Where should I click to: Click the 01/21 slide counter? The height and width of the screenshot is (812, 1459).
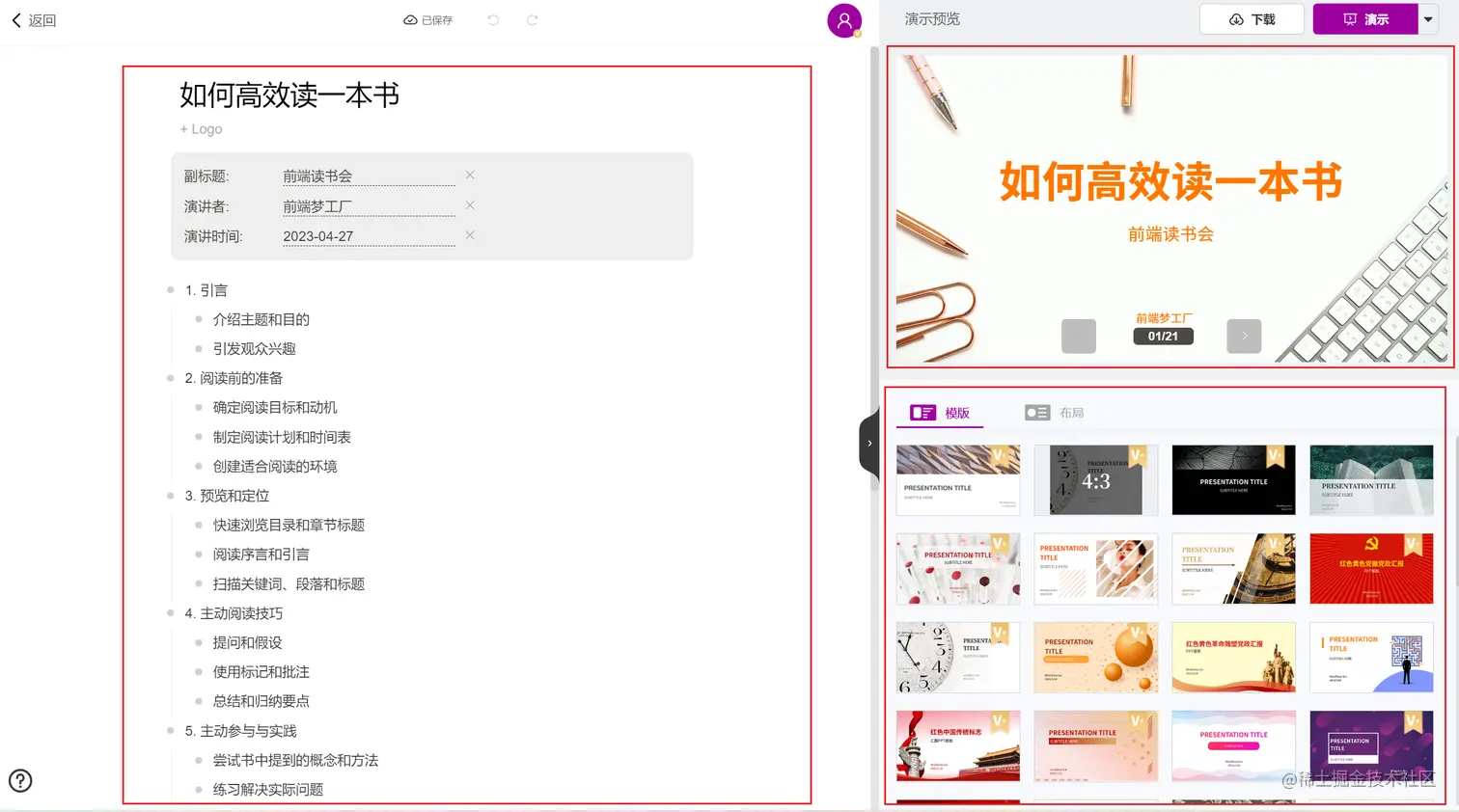pyautogui.click(x=1163, y=337)
